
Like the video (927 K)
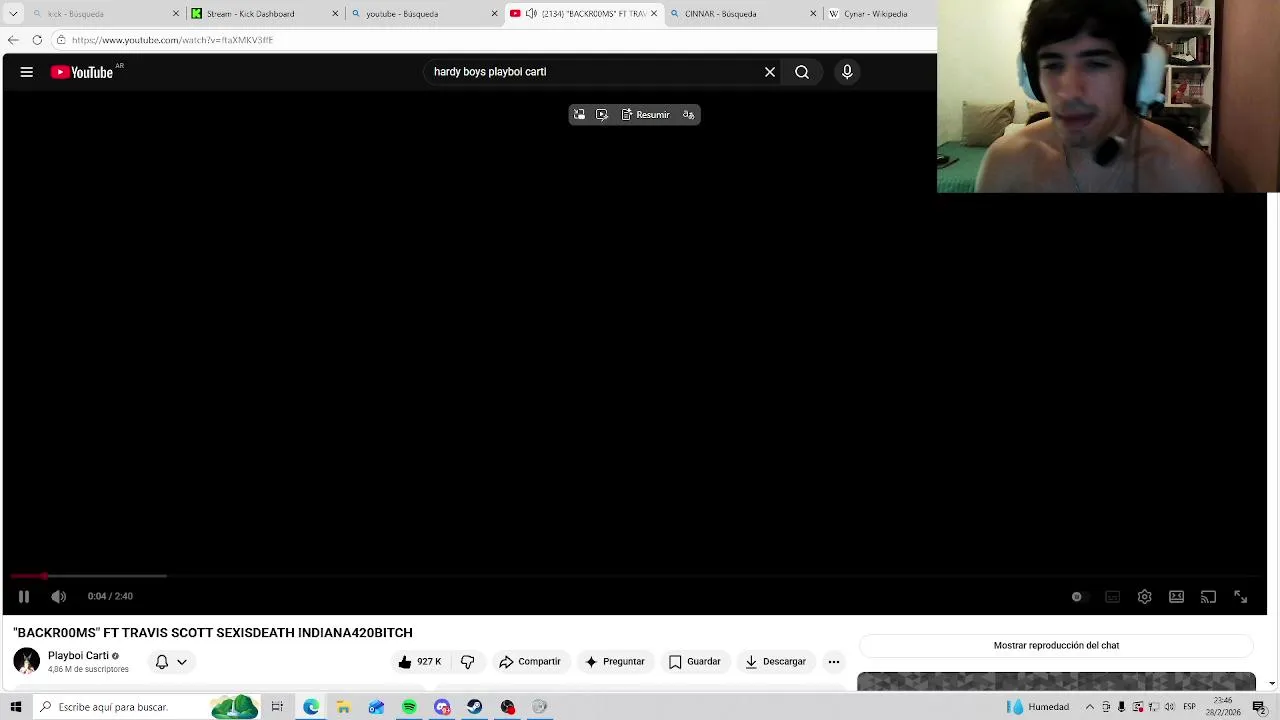pos(419,662)
